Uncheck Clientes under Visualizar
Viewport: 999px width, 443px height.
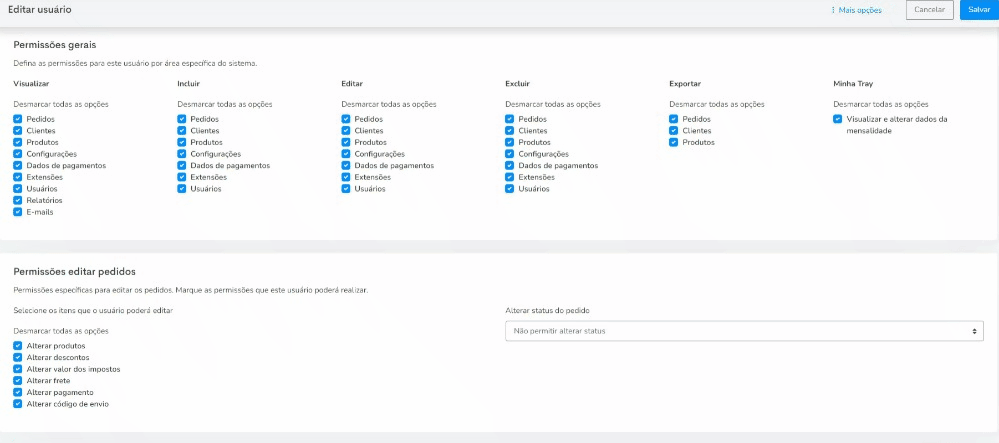[18, 131]
